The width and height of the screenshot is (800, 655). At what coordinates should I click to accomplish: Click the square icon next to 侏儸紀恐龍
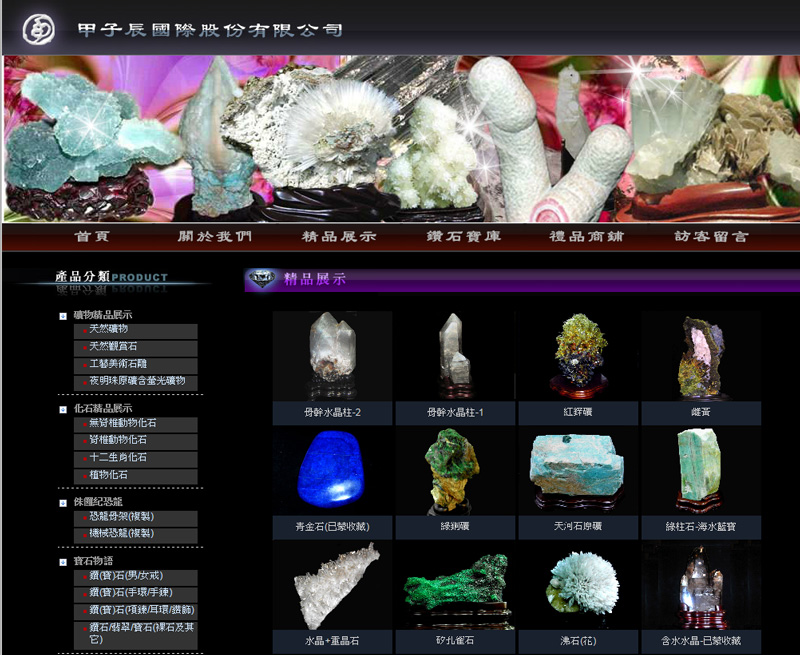[x=63, y=502]
